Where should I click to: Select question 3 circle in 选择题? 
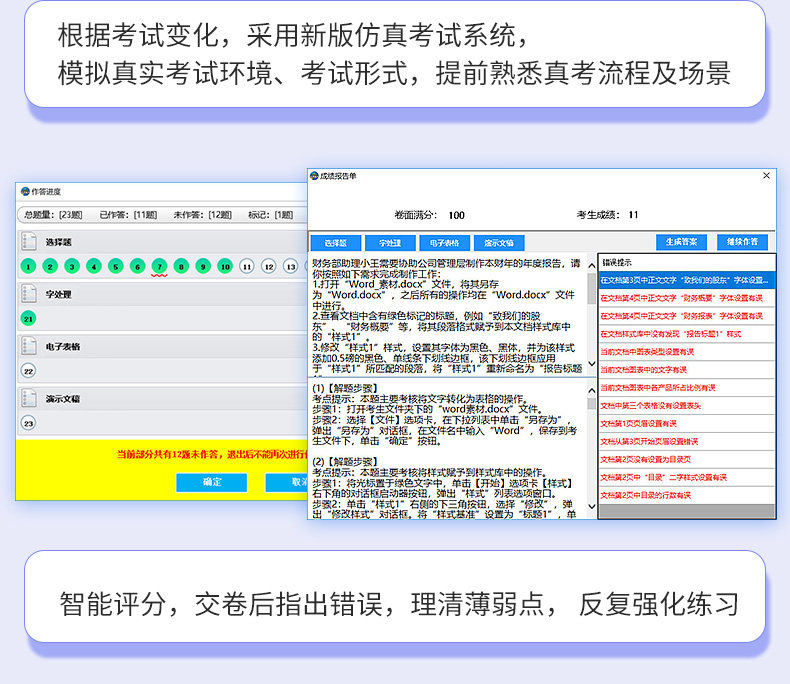tap(72, 266)
